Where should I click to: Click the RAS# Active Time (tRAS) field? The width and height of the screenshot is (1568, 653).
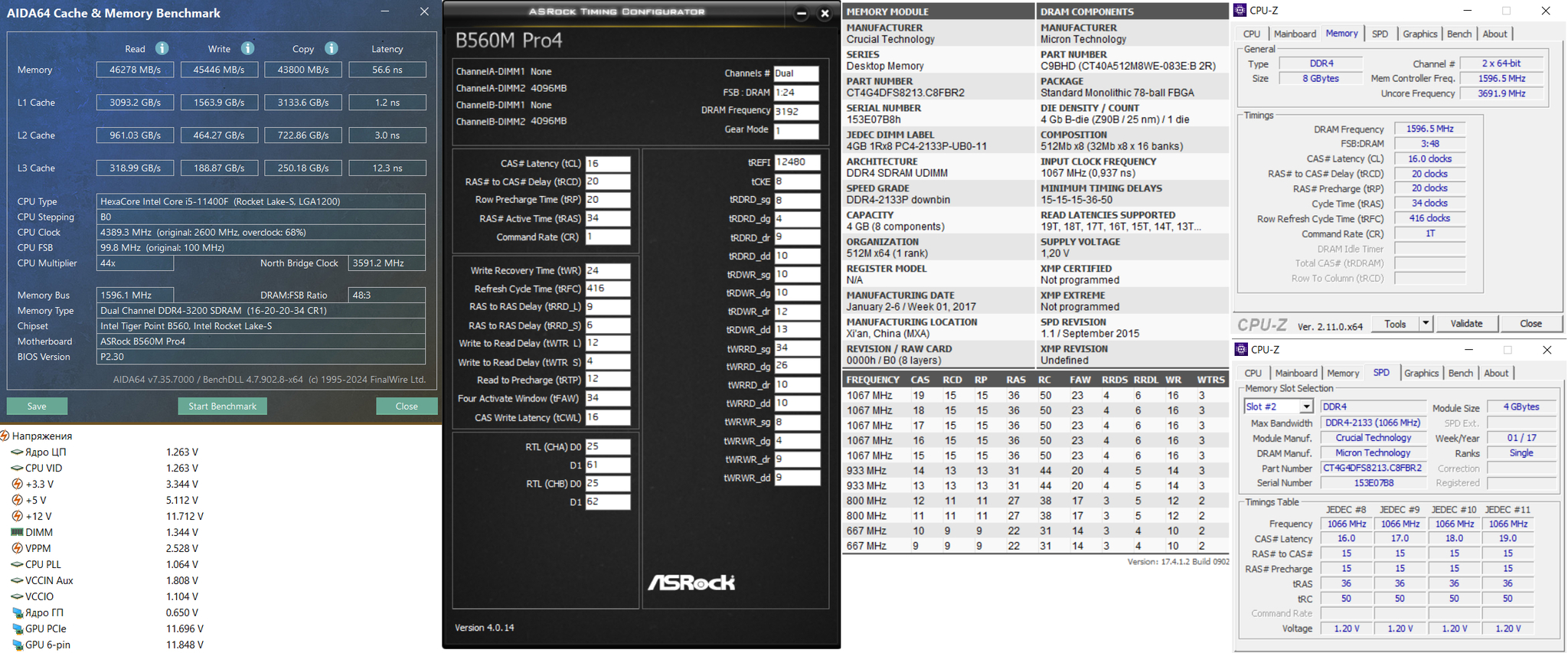pos(608,218)
